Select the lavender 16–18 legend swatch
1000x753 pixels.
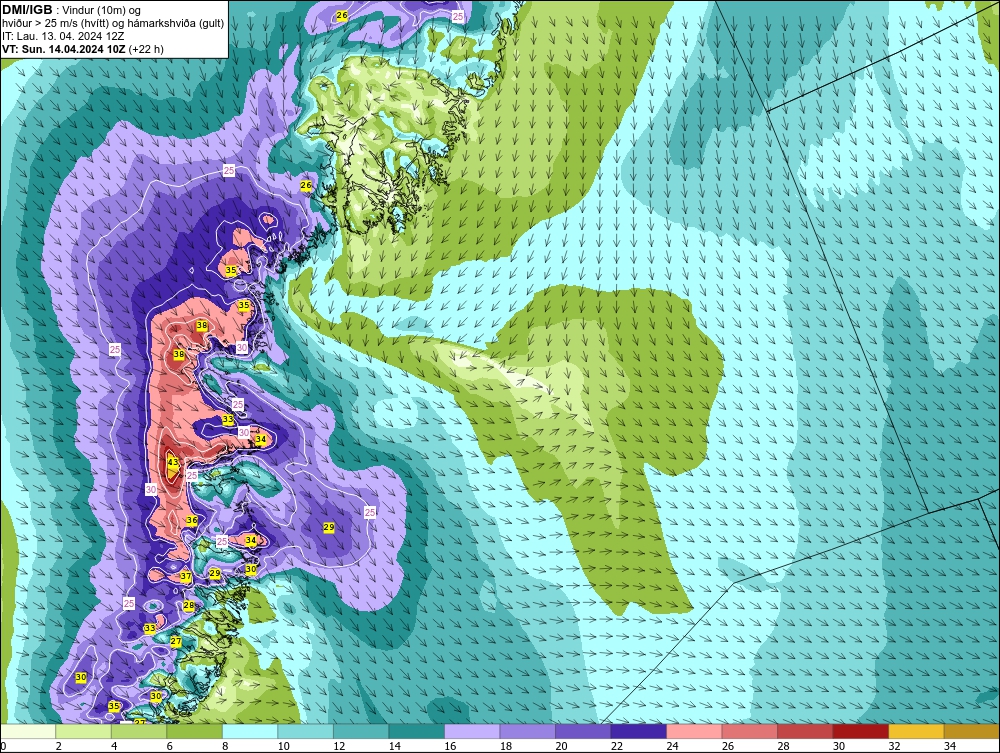tap(472, 731)
